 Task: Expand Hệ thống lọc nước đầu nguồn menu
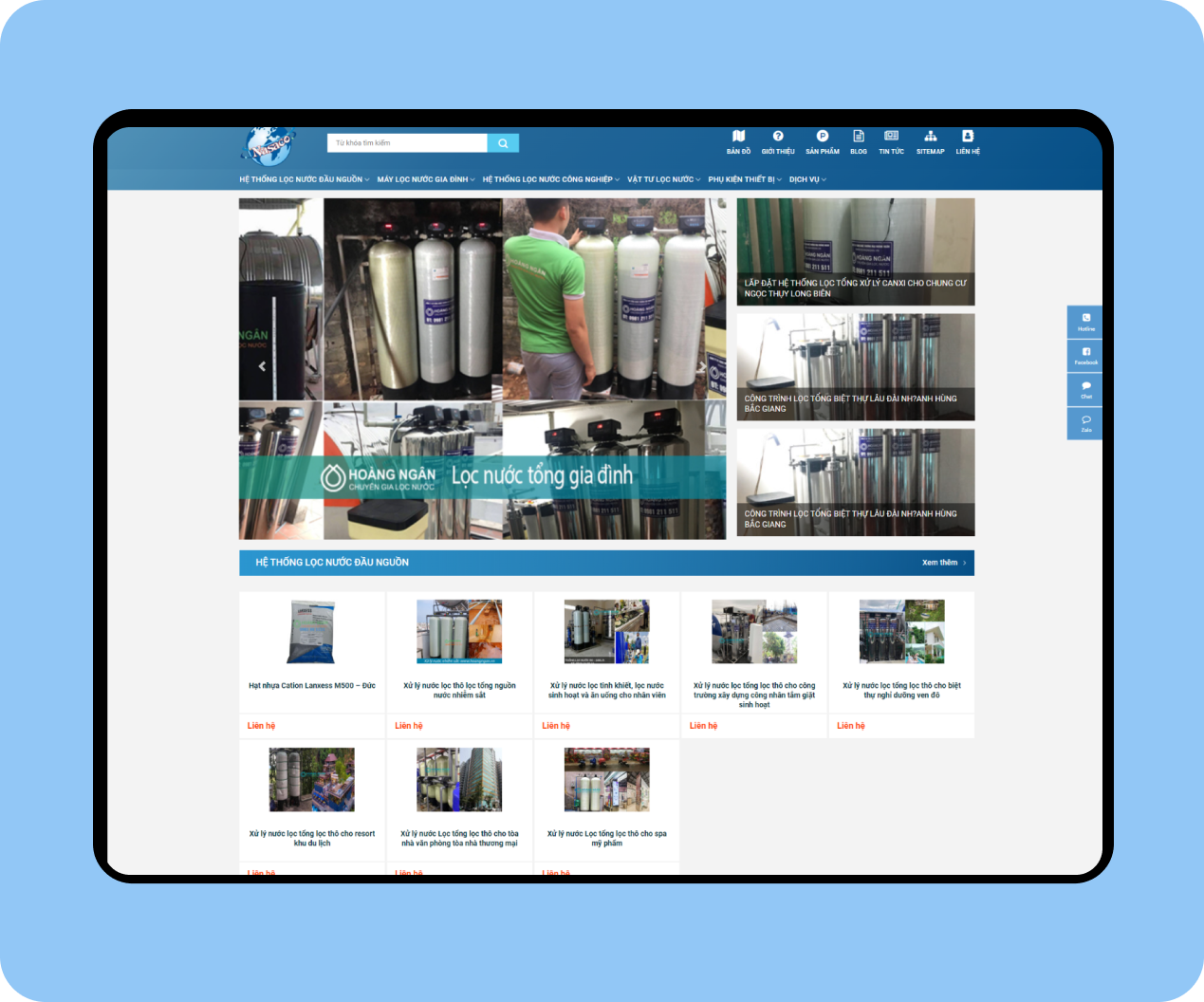tap(305, 179)
